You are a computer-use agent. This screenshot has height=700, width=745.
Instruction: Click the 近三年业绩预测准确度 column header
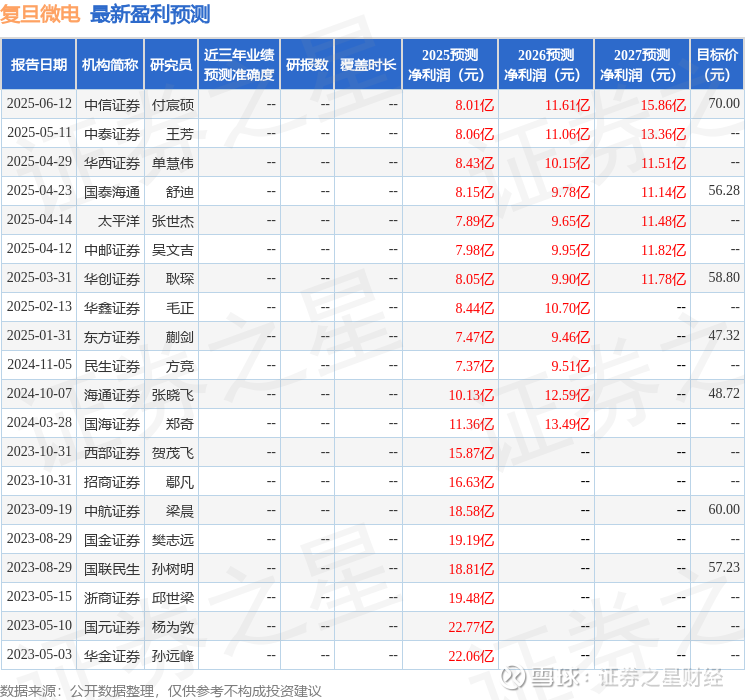[x=239, y=65]
